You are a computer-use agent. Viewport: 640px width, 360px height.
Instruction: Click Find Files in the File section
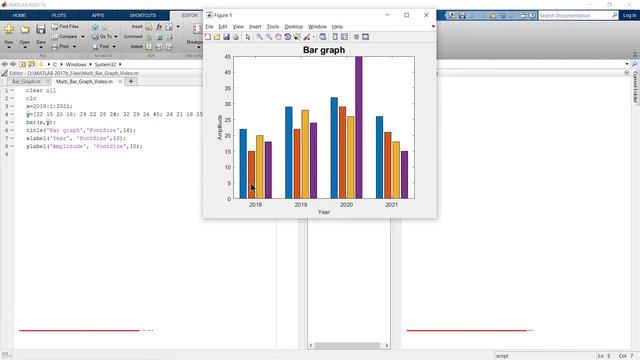65,27
